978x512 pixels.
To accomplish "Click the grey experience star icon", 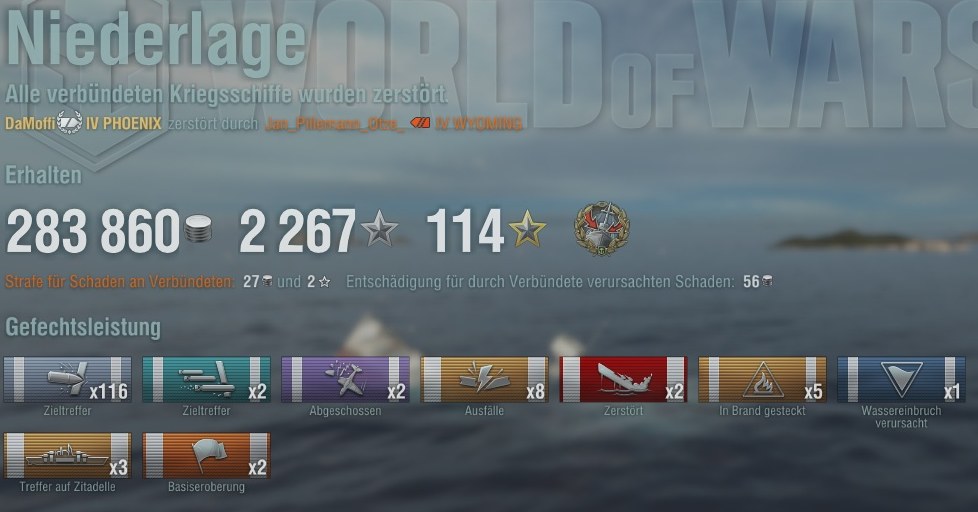I will click(379, 228).
